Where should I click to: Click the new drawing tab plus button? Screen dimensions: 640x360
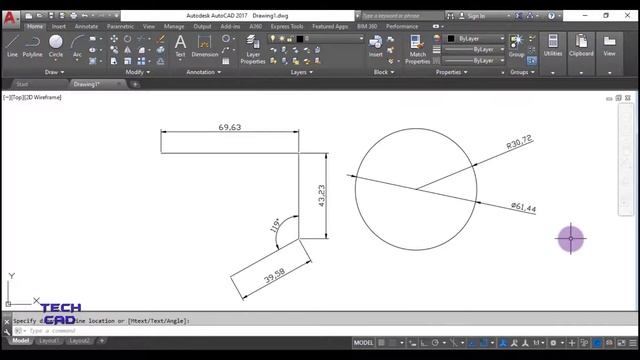(x=135, y=84)
